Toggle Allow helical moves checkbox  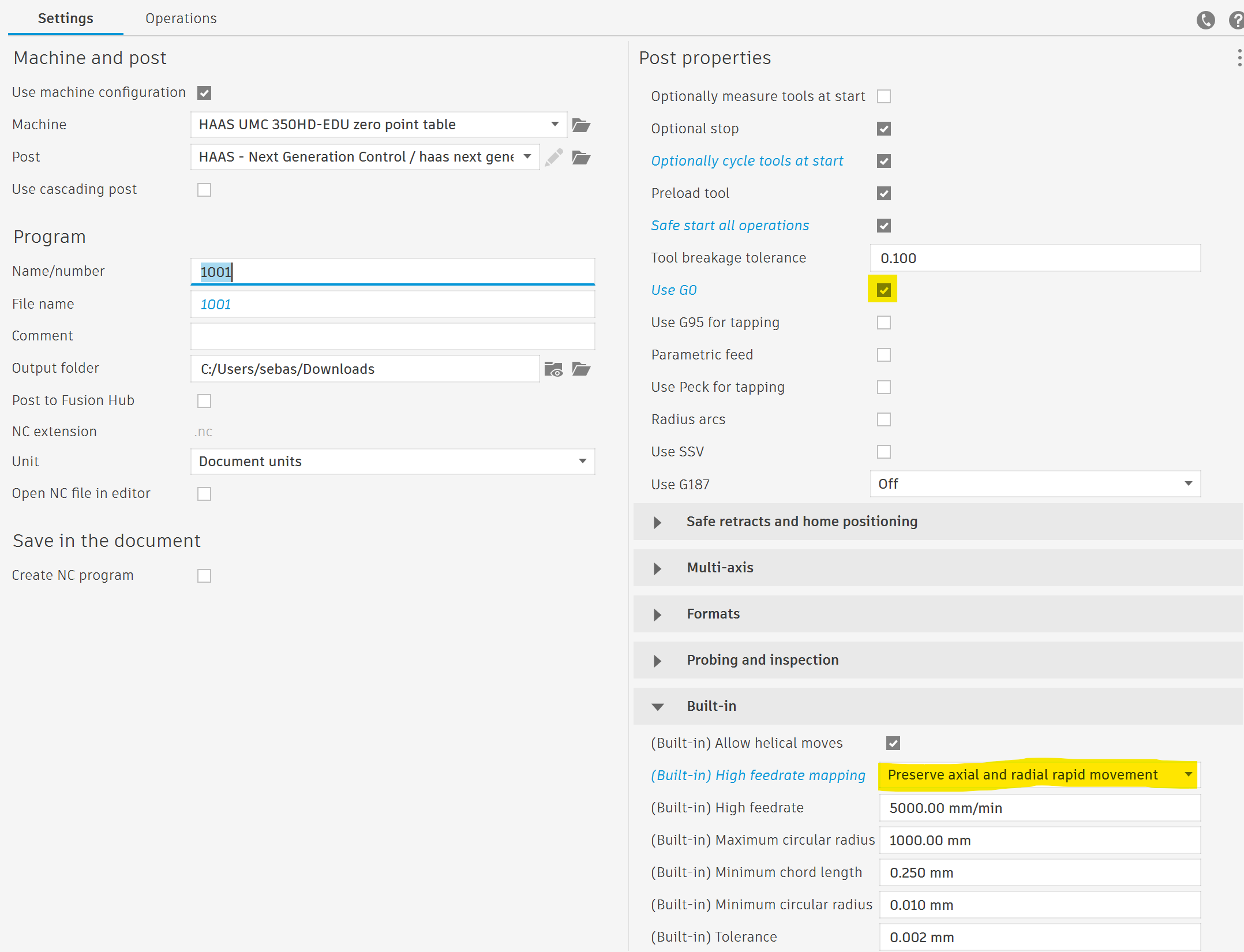tap(893, 743)
